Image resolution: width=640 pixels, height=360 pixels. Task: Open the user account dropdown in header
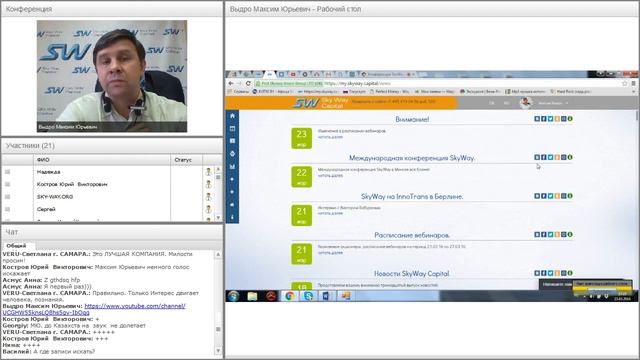[x=553, y=103]
